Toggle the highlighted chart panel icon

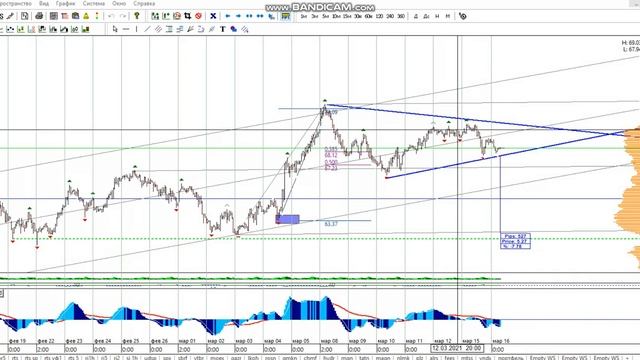point(285,16)
